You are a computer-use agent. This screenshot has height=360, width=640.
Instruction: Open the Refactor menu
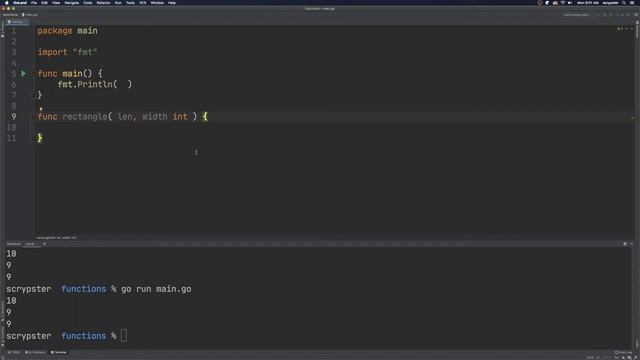(103, 3)
